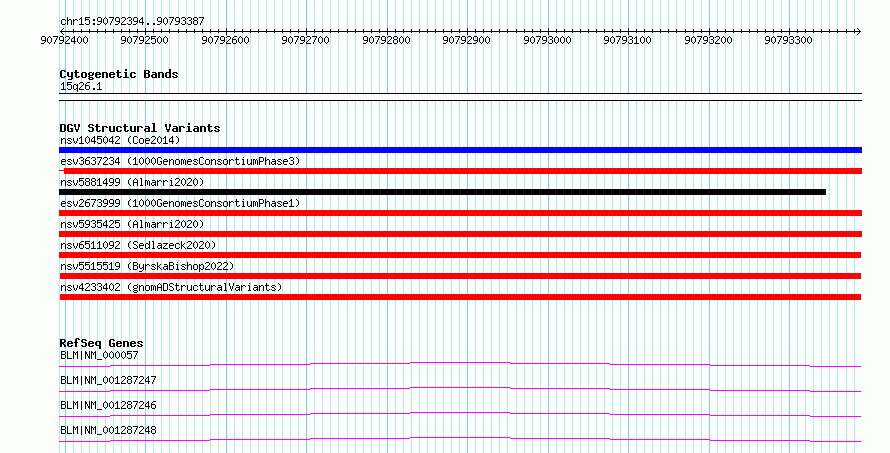
Task: Click ruler position 90792800
Action: [x=387, y=40]
